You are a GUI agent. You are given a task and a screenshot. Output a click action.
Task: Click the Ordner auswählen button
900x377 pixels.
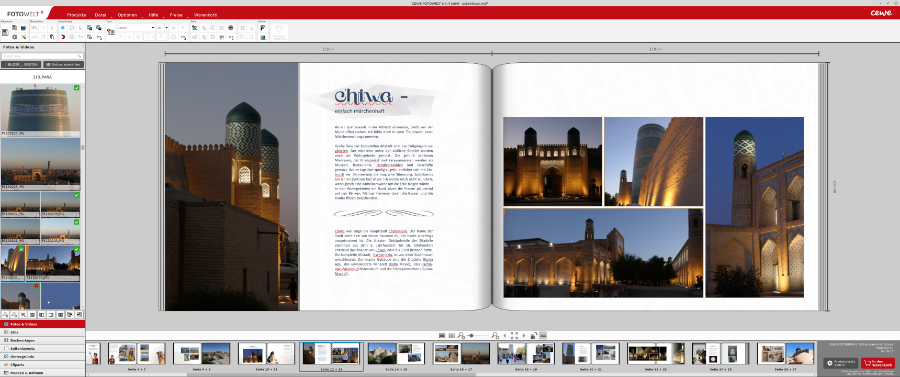point(63,64)
